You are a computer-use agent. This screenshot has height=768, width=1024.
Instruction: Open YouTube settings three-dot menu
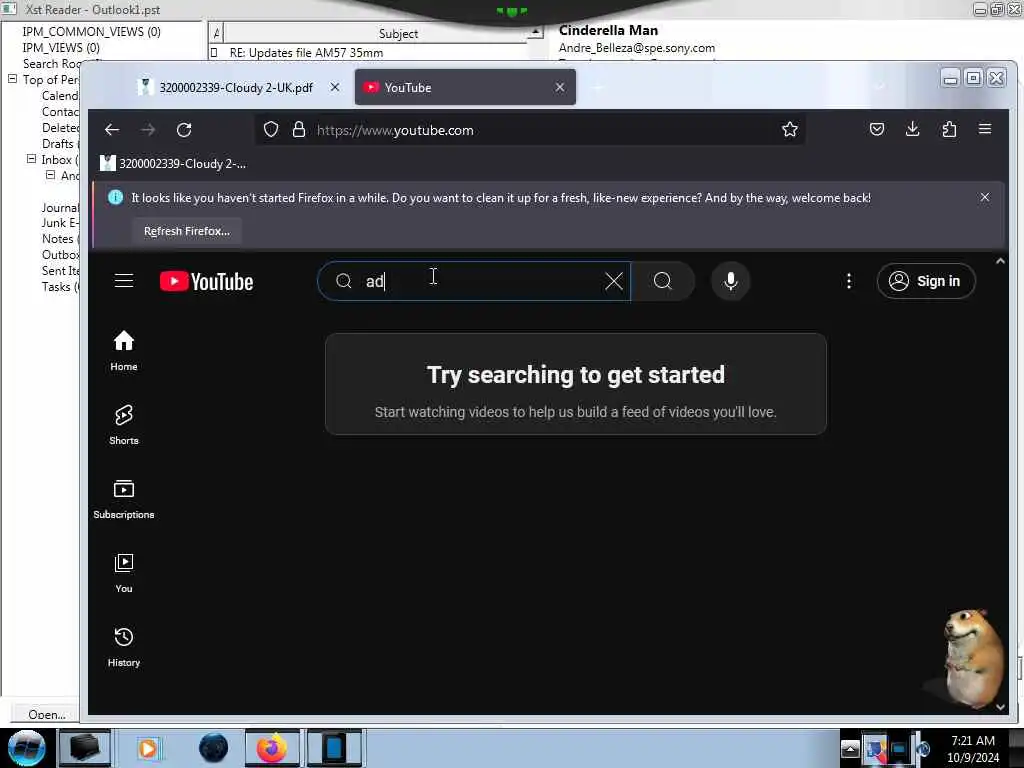click(848, 281)
